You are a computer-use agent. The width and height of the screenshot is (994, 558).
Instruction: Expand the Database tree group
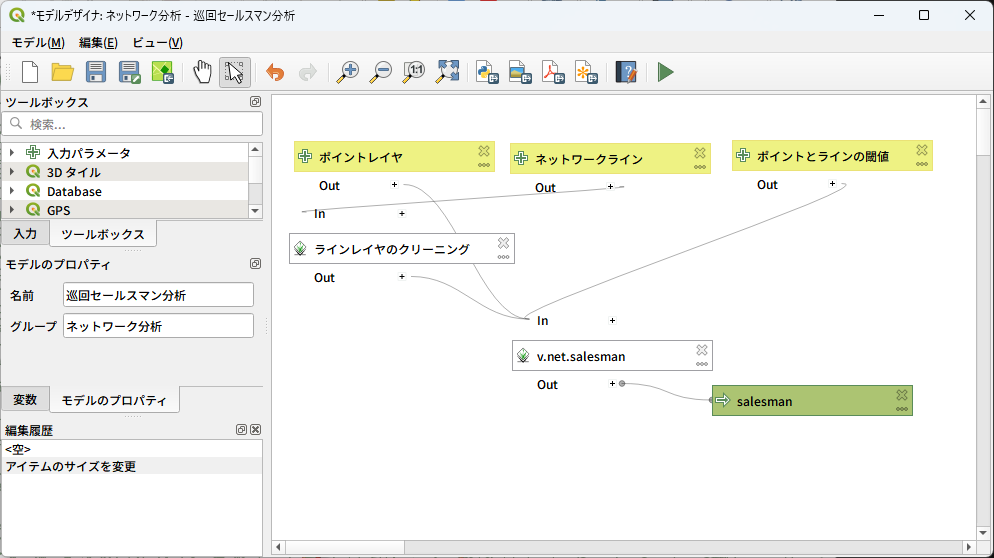[x=12, y=191]
